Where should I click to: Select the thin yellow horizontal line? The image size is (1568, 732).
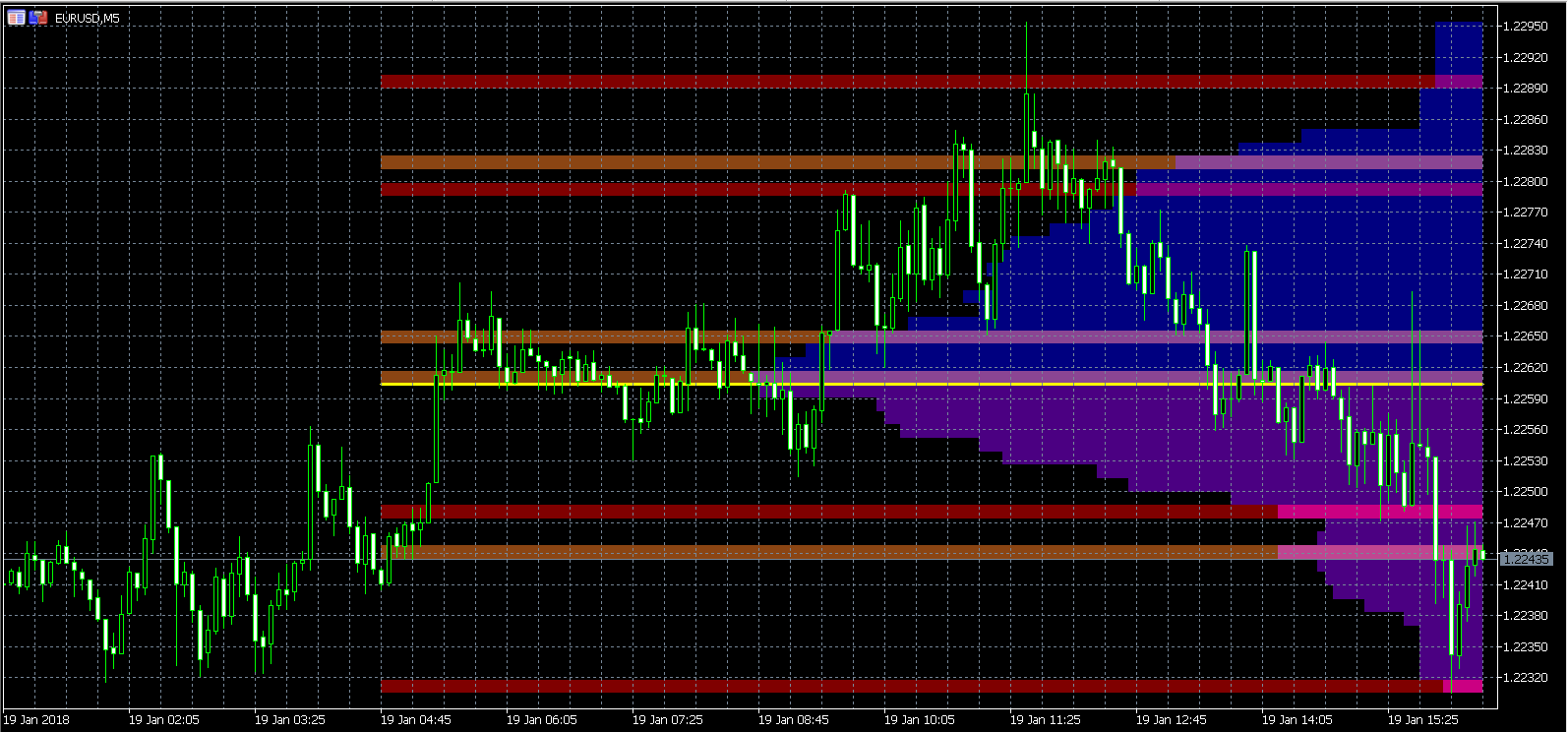(885, 383)
